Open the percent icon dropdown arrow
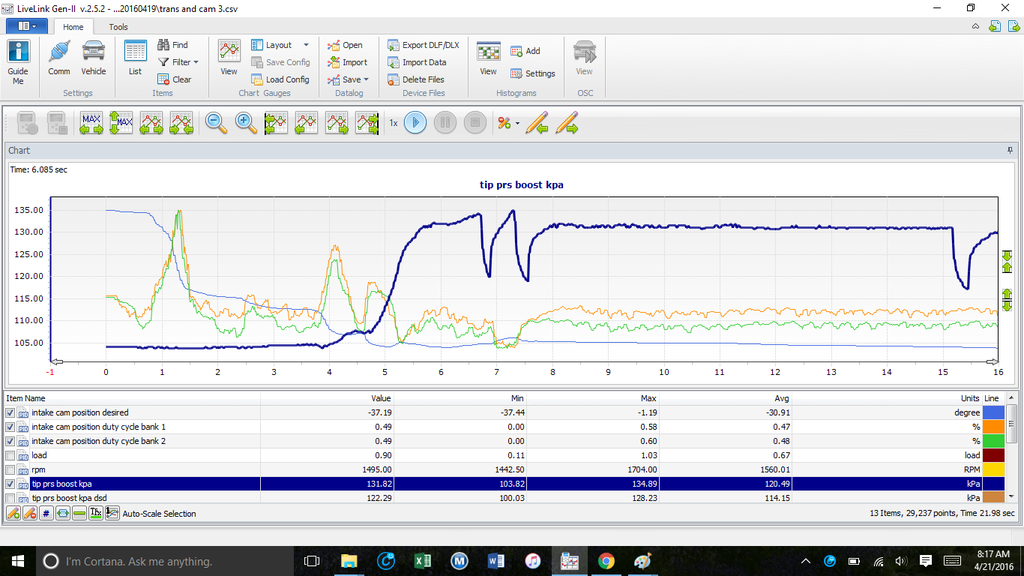This screenshot has width=1024, height=576. pos(517,123)
